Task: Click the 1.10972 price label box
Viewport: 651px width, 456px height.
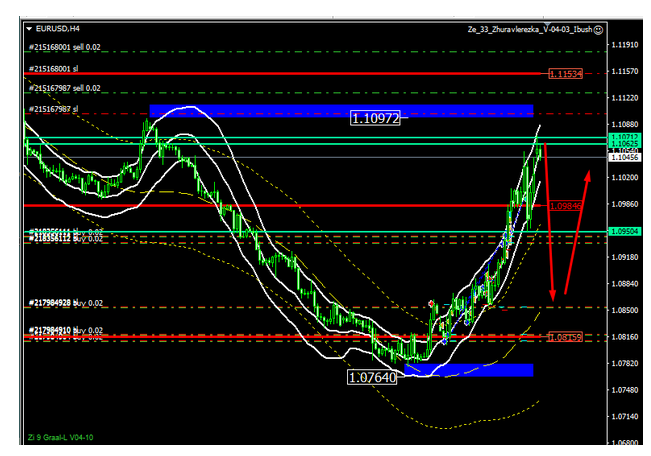Action: click(376, 119)
